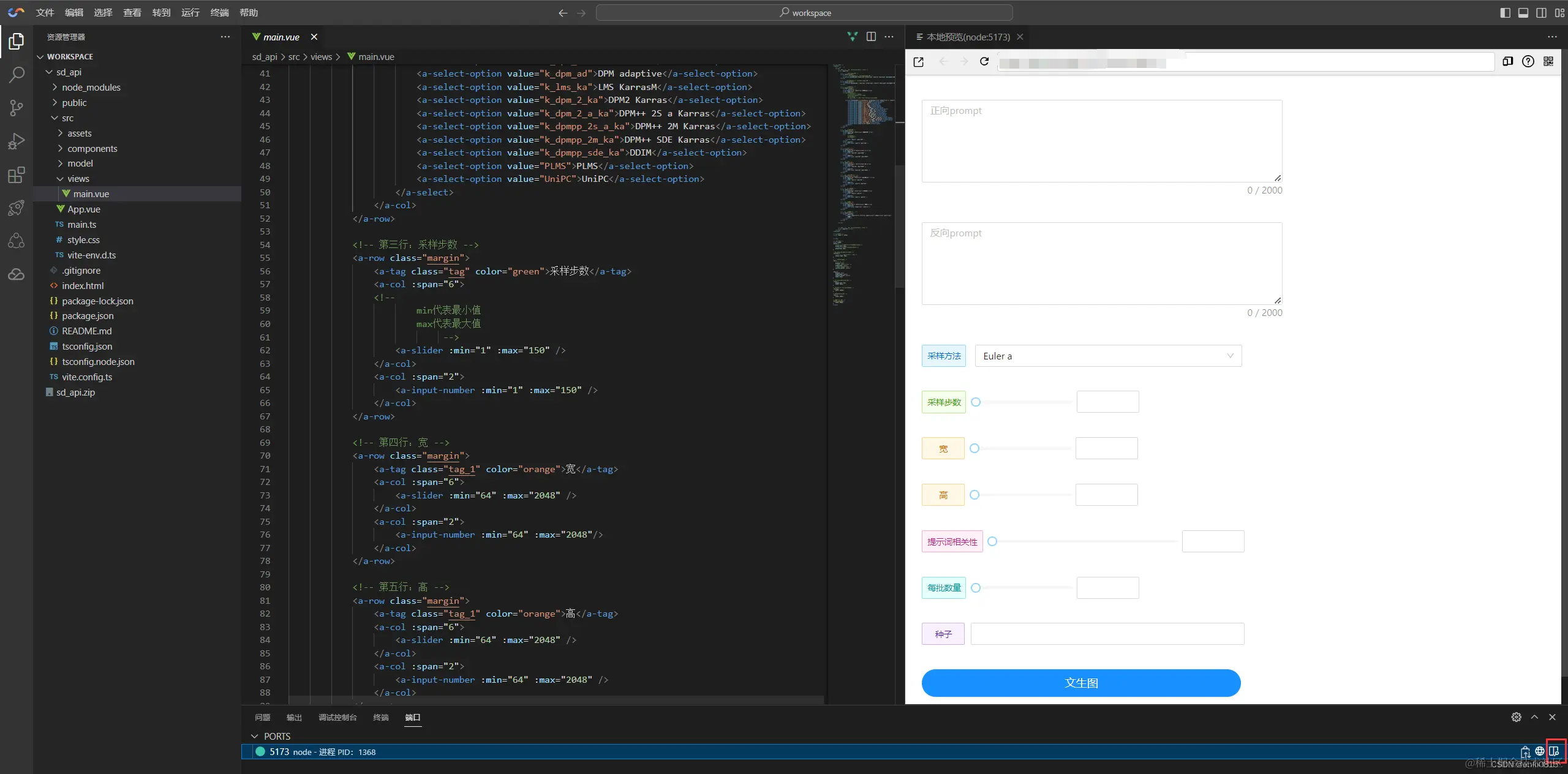Open the 终端 menu in the menu bar

point(219,13)
